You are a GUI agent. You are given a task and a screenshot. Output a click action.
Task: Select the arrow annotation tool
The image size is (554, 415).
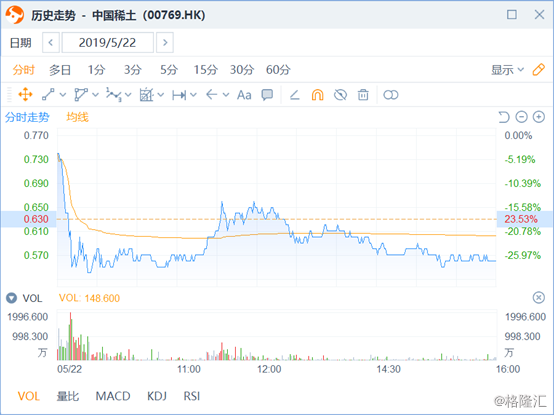tap(211, 95)
